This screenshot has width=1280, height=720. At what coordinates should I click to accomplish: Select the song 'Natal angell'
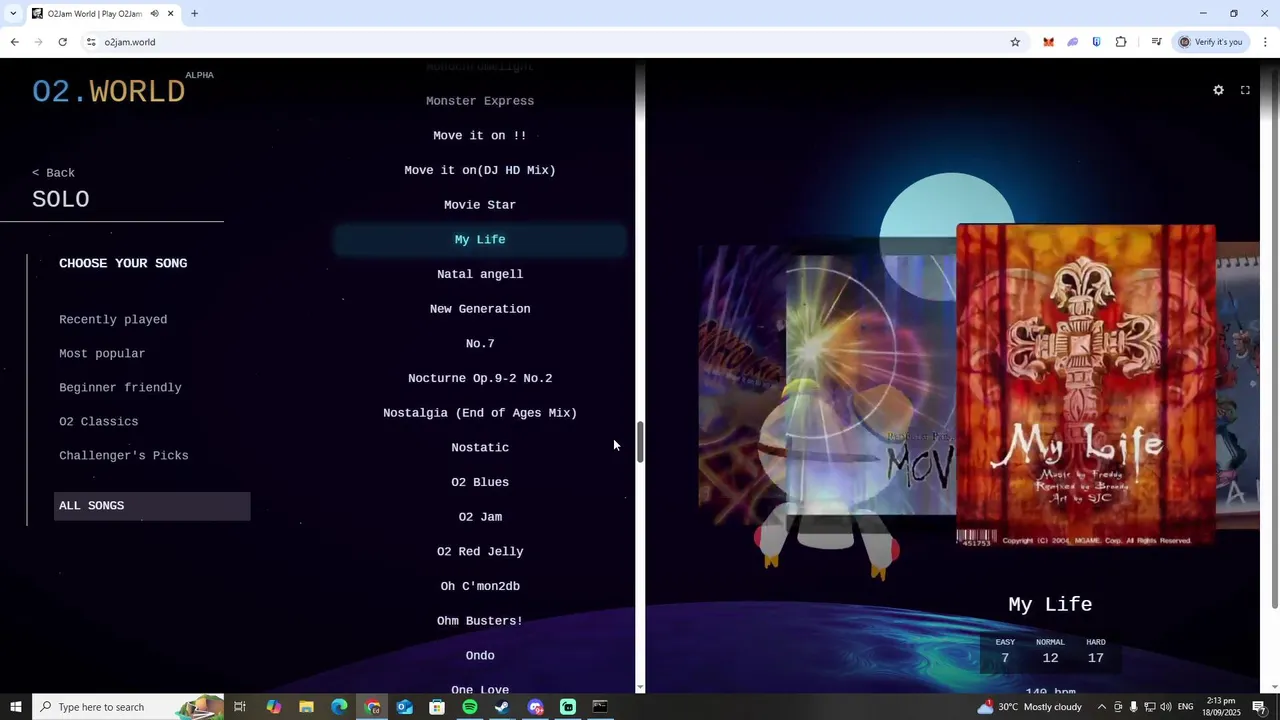[480, 274]
